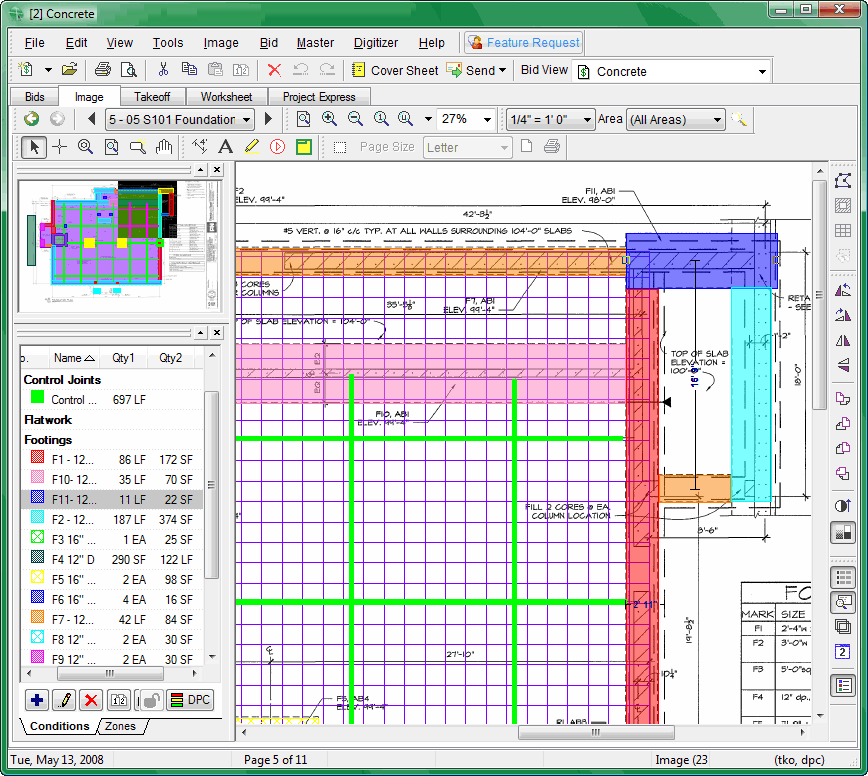Select the yellow Highlighter tool

251,147
